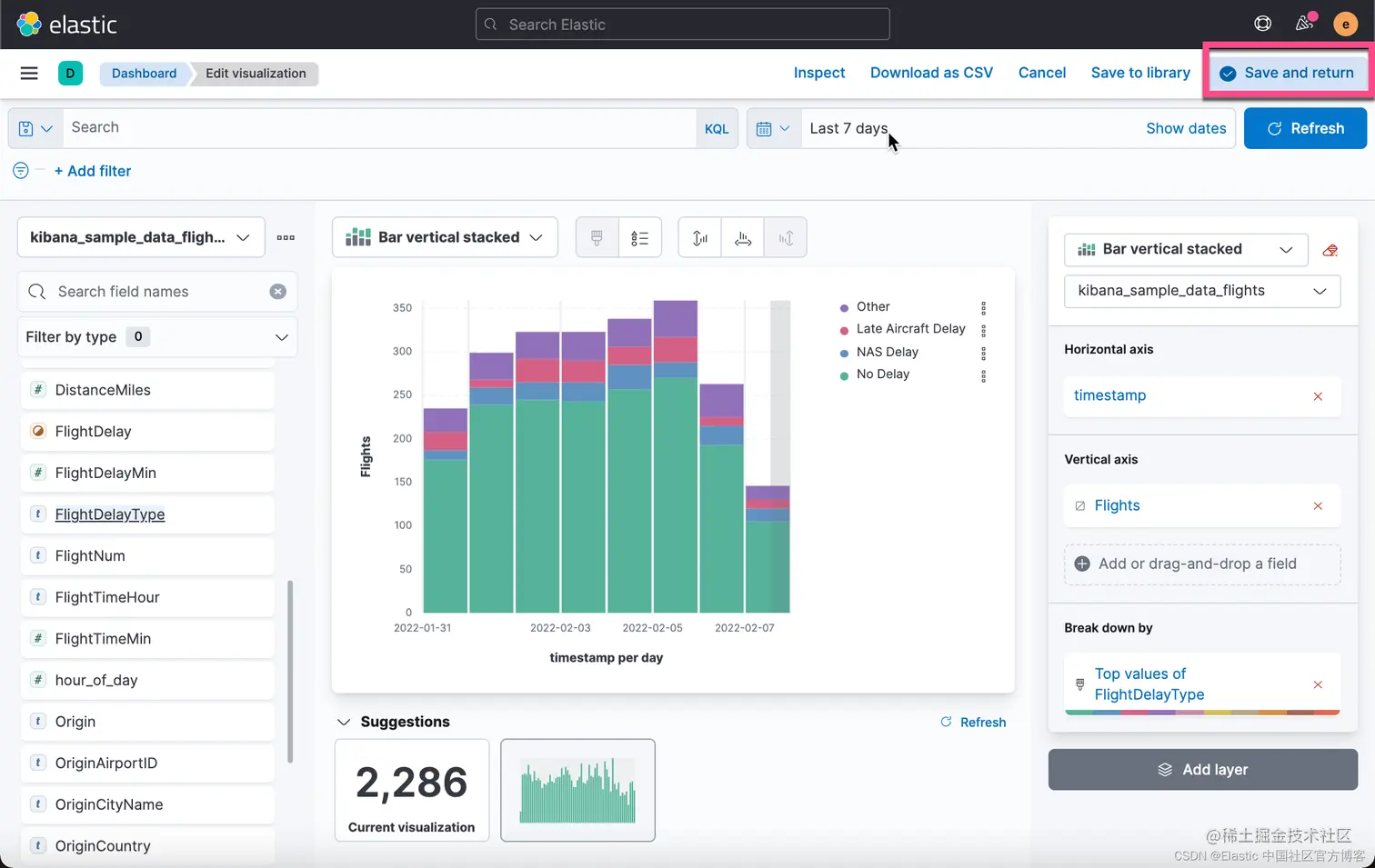Expand the Filter by type dropdown
Screen dimensions: 1375x868
pos(157,337)
